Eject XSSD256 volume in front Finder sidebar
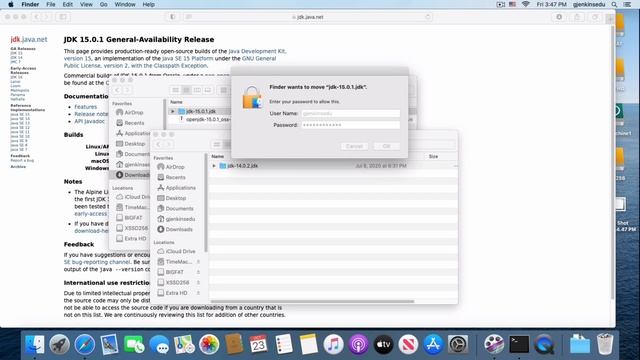640x360 pixels. [198, 282]
